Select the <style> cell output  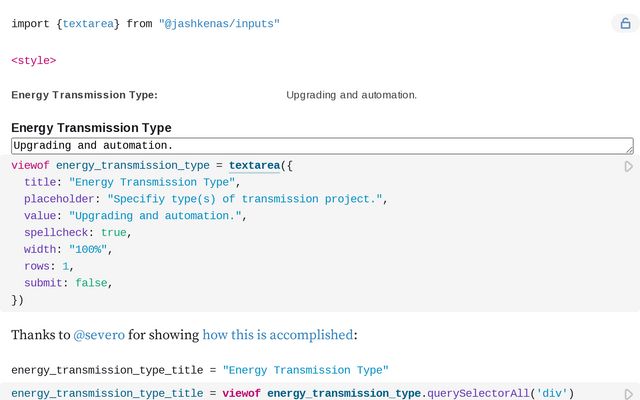(x=33, y=60)
